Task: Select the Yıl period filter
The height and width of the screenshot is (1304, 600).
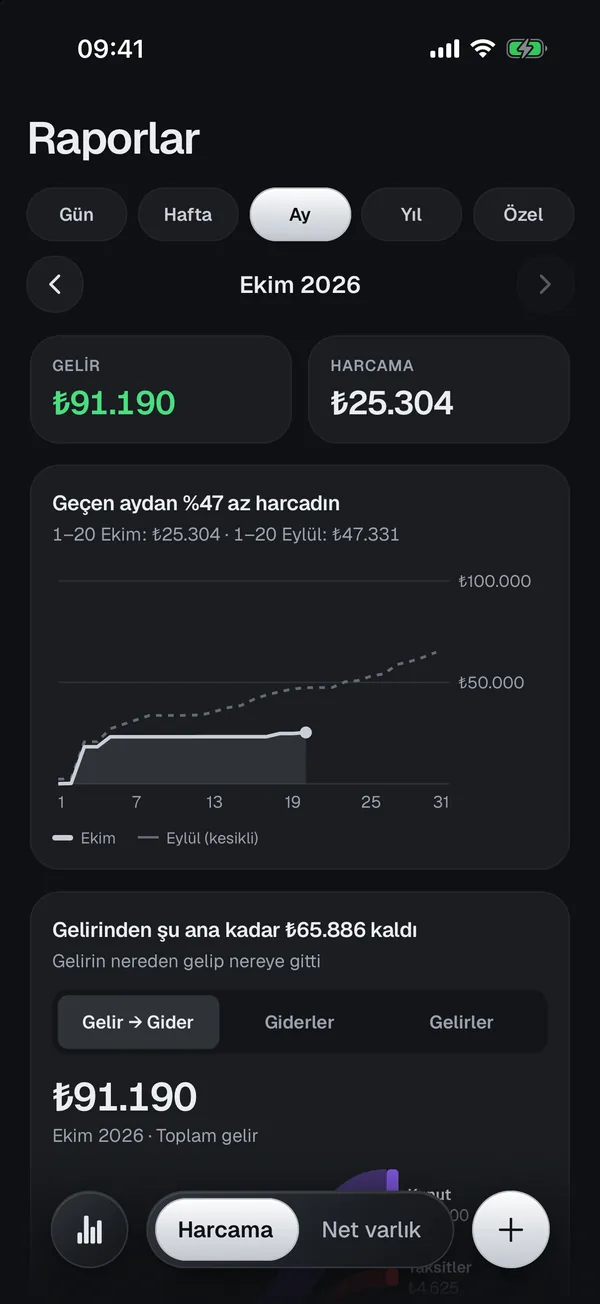Action: click(x=411, y=215)
